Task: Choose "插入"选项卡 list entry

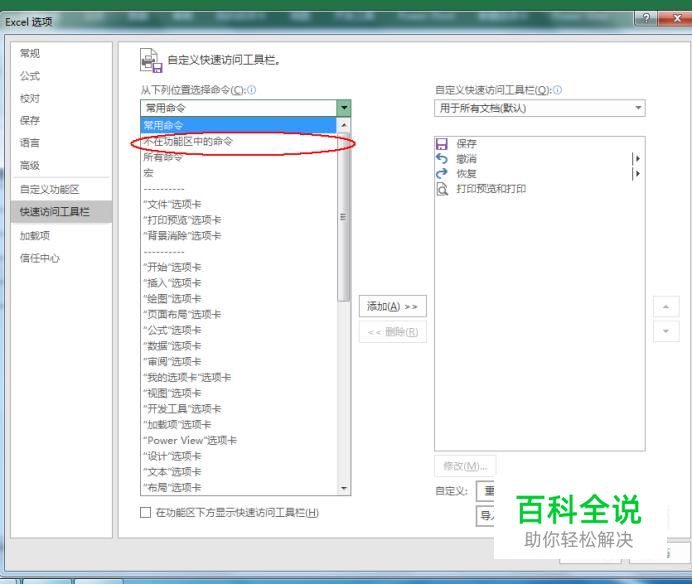Action: (x=239, y=283)
